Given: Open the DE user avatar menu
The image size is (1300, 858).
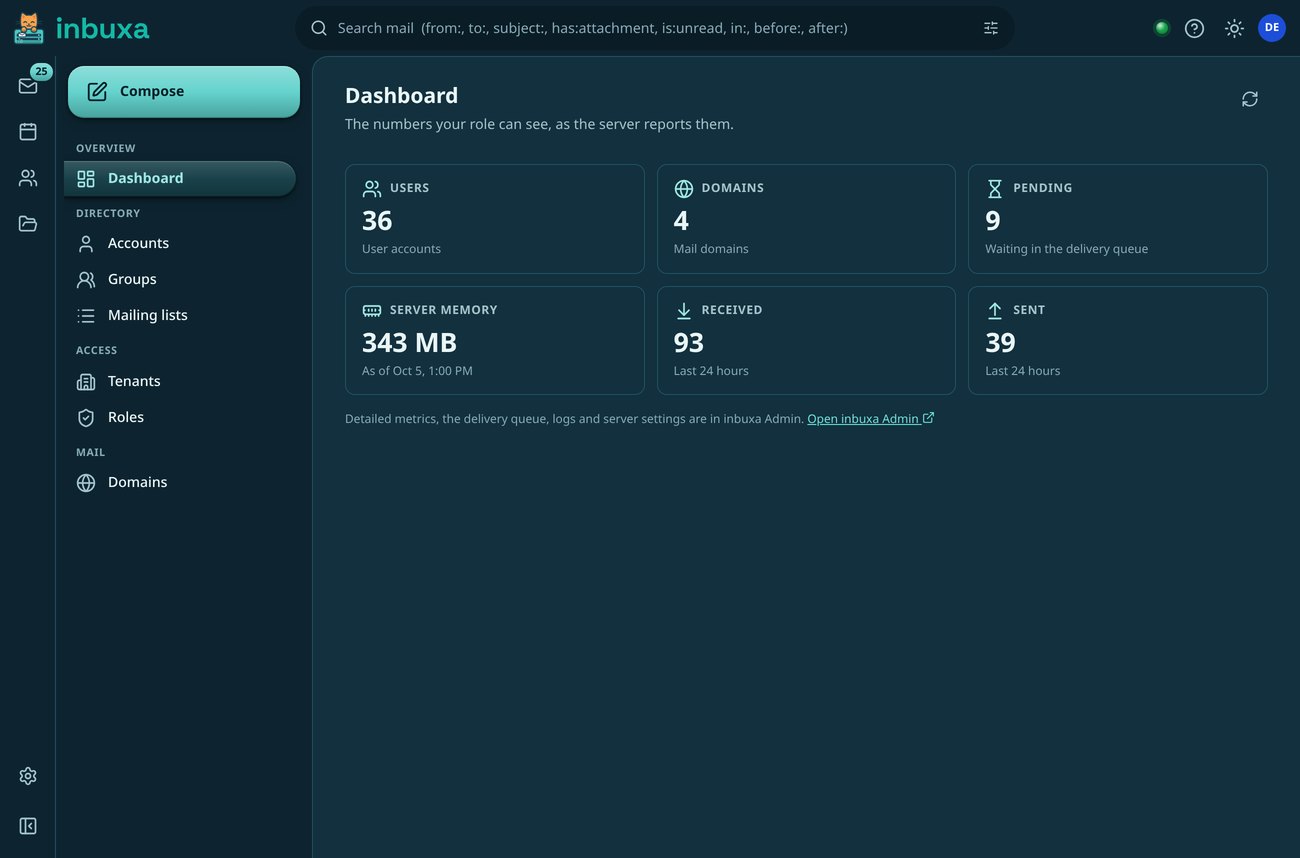Looking at the screenshot, I should 1272,28.
